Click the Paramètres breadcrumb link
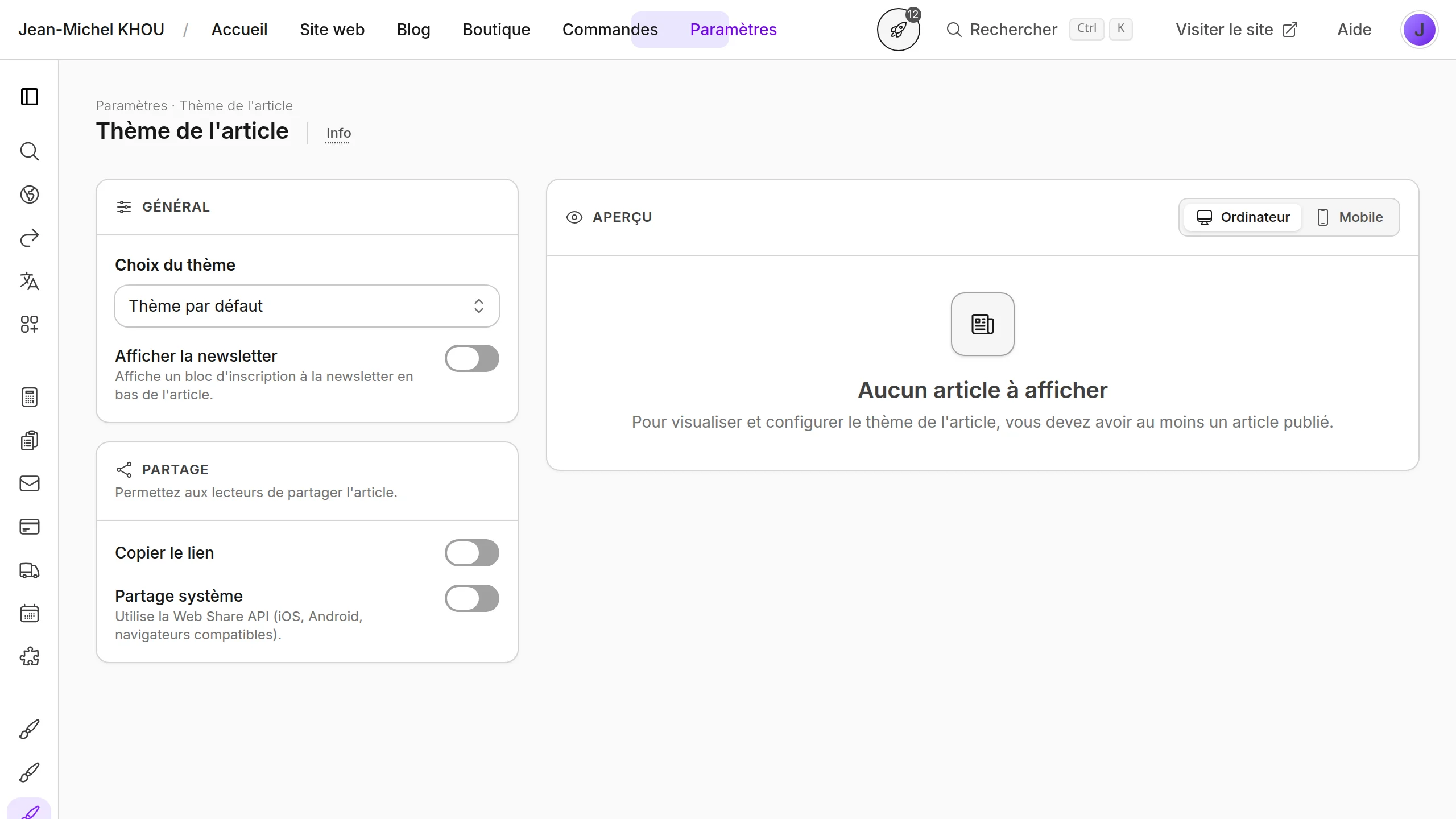Image resolution: width=1456 pixels, height=819 pixels. click(x=131, y=106)
